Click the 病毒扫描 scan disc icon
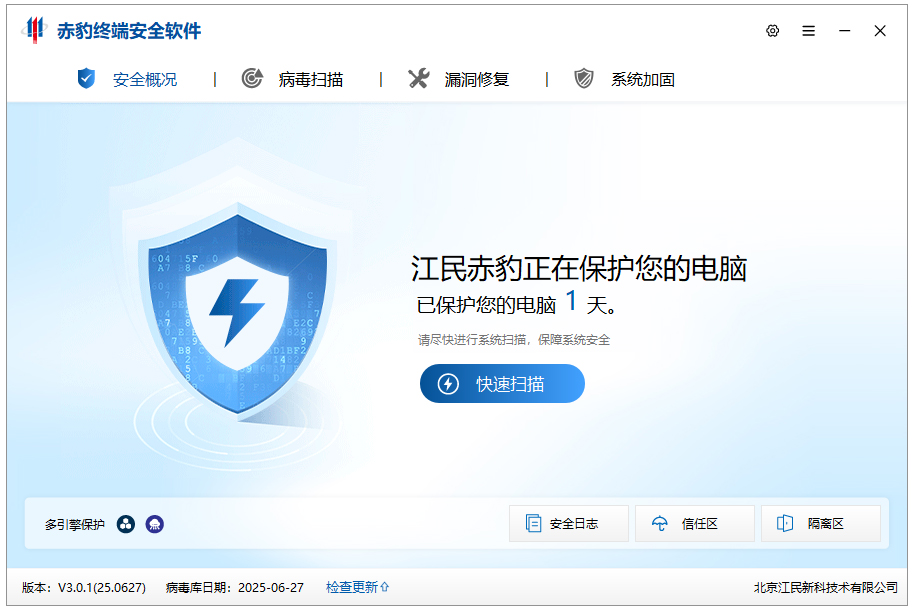Viewport: 913px width, 610px height. coord(250,78)
